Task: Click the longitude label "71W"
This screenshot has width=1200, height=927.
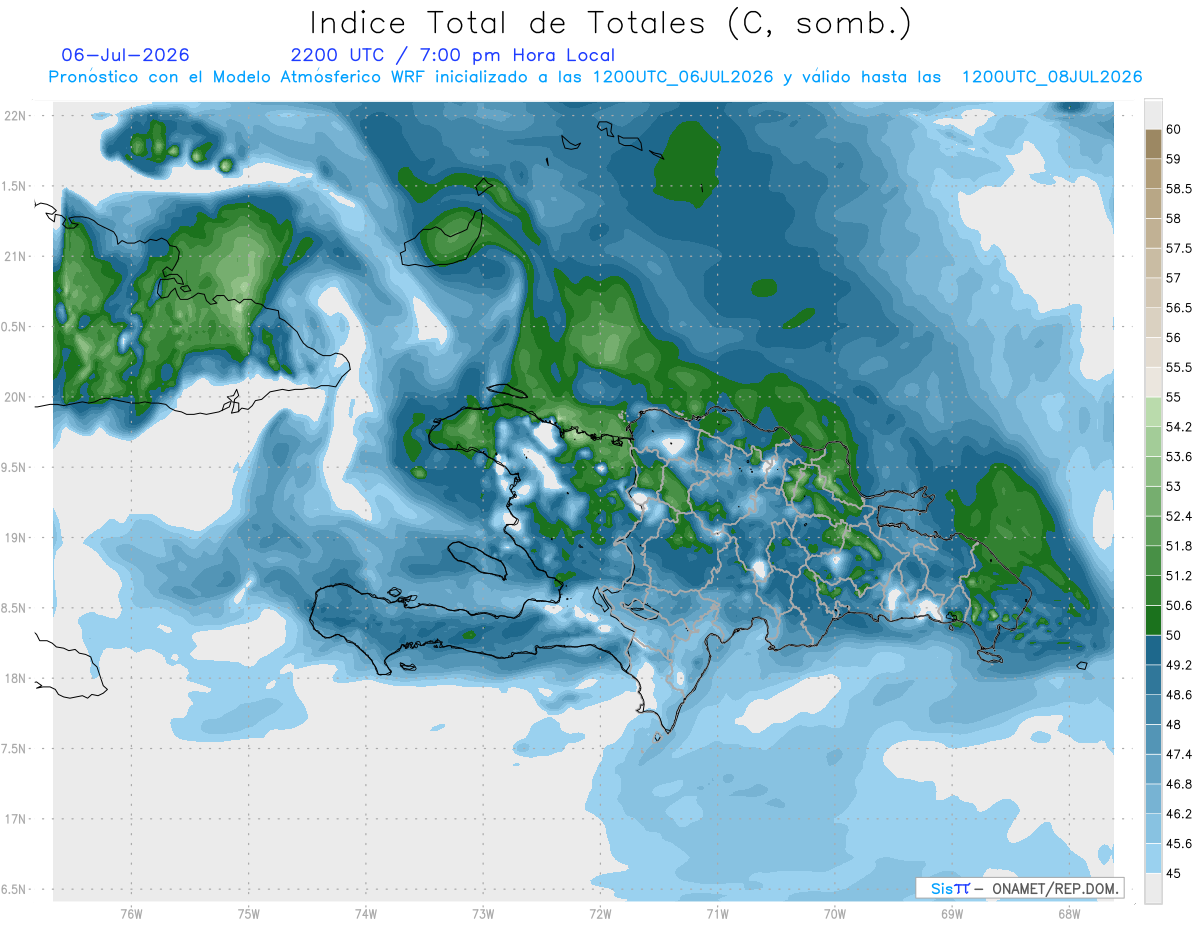Action: [717, 913]
